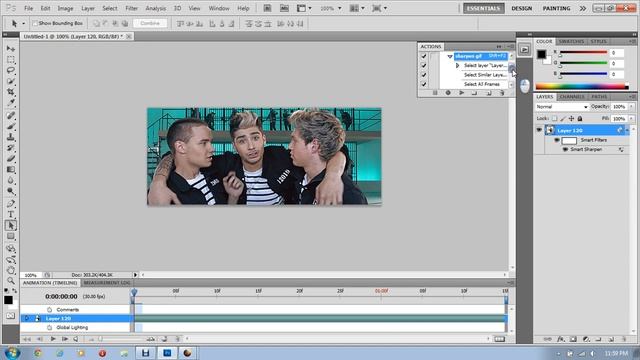Toggle the checkmark for sharpen gif action
This screenshot has height=360, width=640.
coord(424,56)
